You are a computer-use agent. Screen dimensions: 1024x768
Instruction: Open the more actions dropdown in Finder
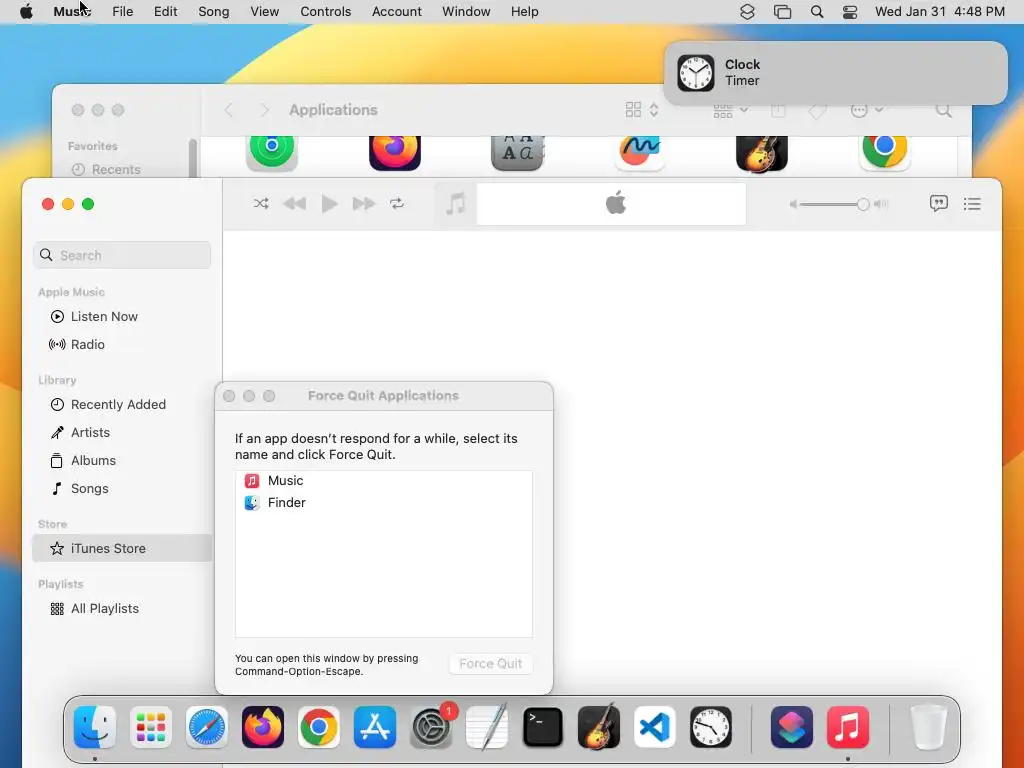(867, 110)
